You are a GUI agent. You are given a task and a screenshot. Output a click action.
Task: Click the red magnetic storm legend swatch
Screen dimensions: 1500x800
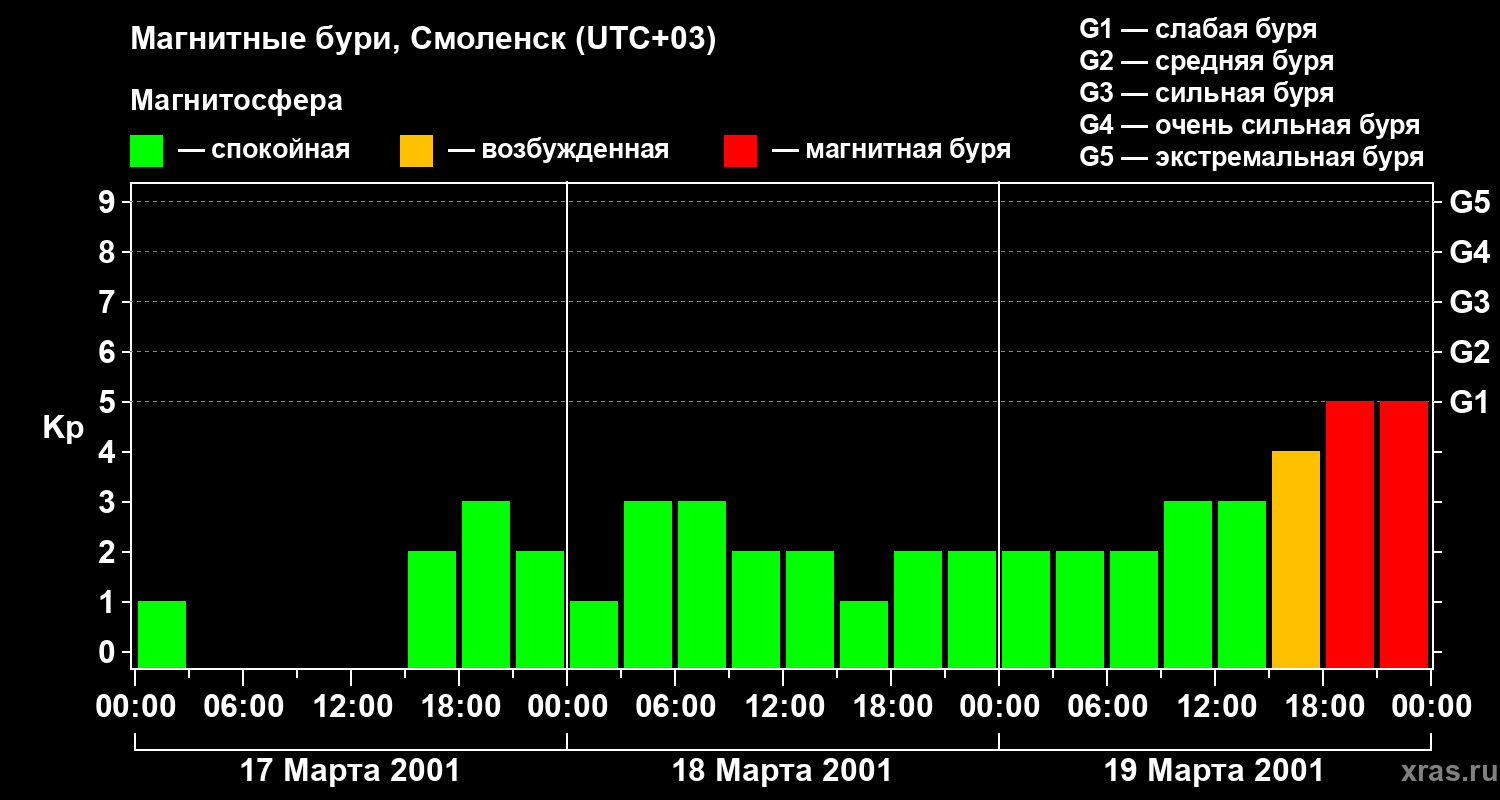point(740,151)
